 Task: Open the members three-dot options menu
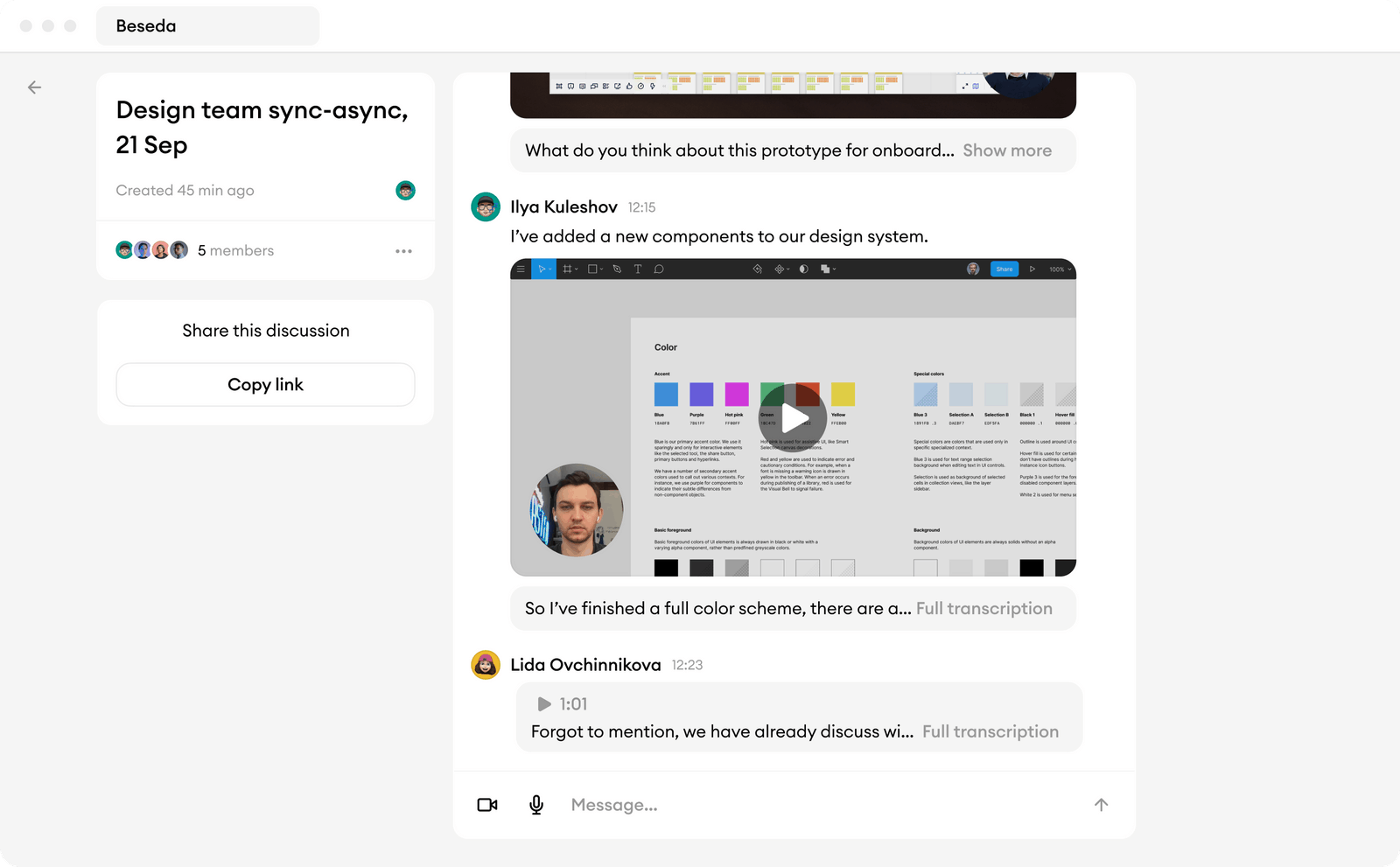pyautogui.click(x=403, y=251)
